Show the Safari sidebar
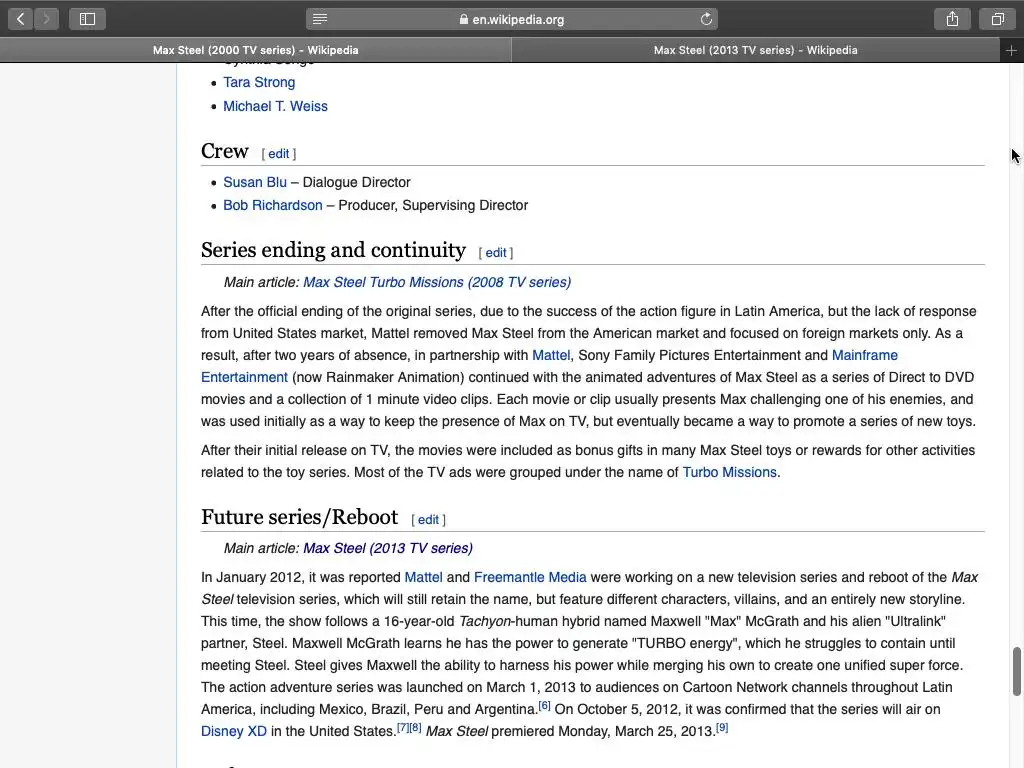Image resolution: width=1024 pixels, height=768 pixels. pyautogui.click(x=88, y=19)
